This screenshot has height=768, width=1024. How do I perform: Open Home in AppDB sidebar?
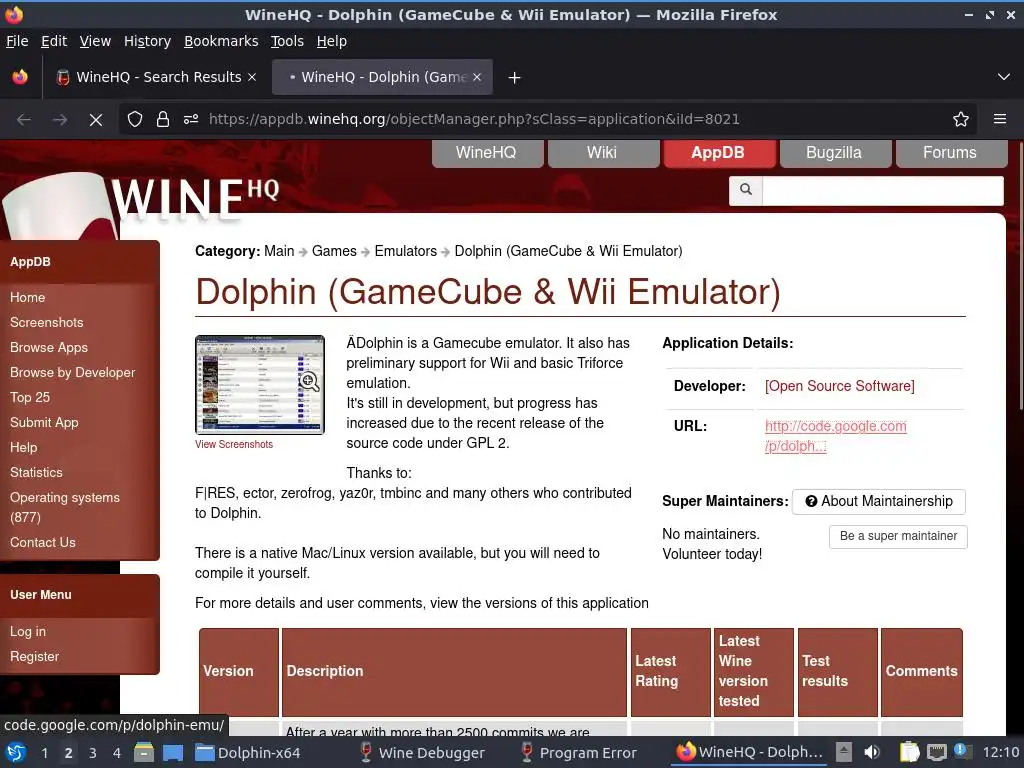click(27, 298)
